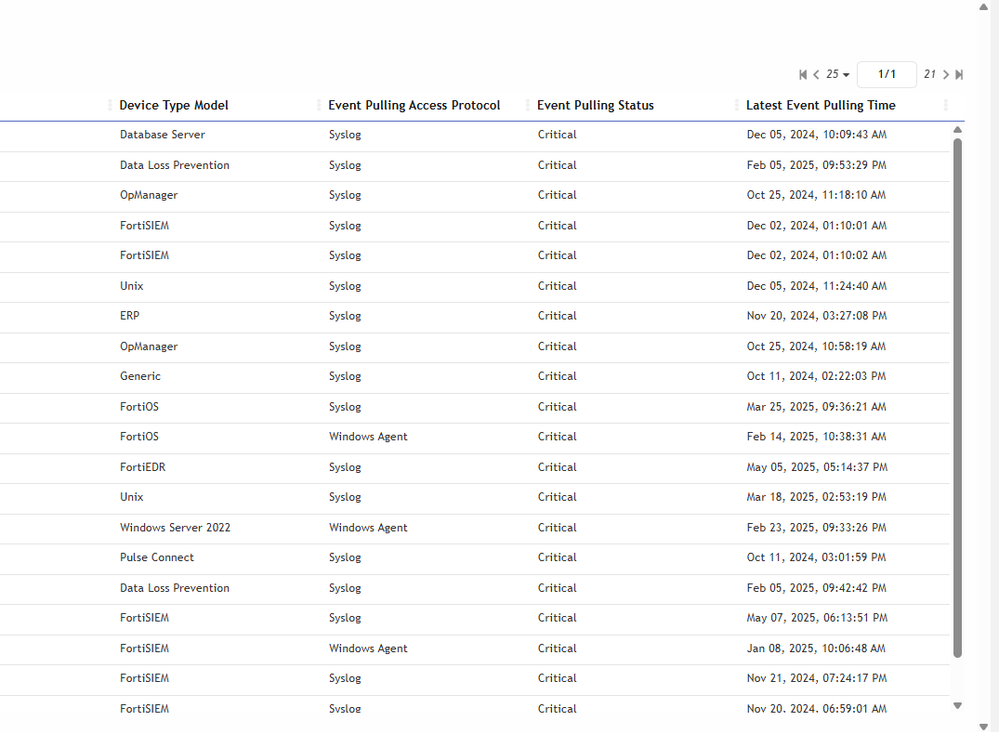Go to the previous page arrow
This screenshot has width=999, height=732.
(x=816, y=75)
